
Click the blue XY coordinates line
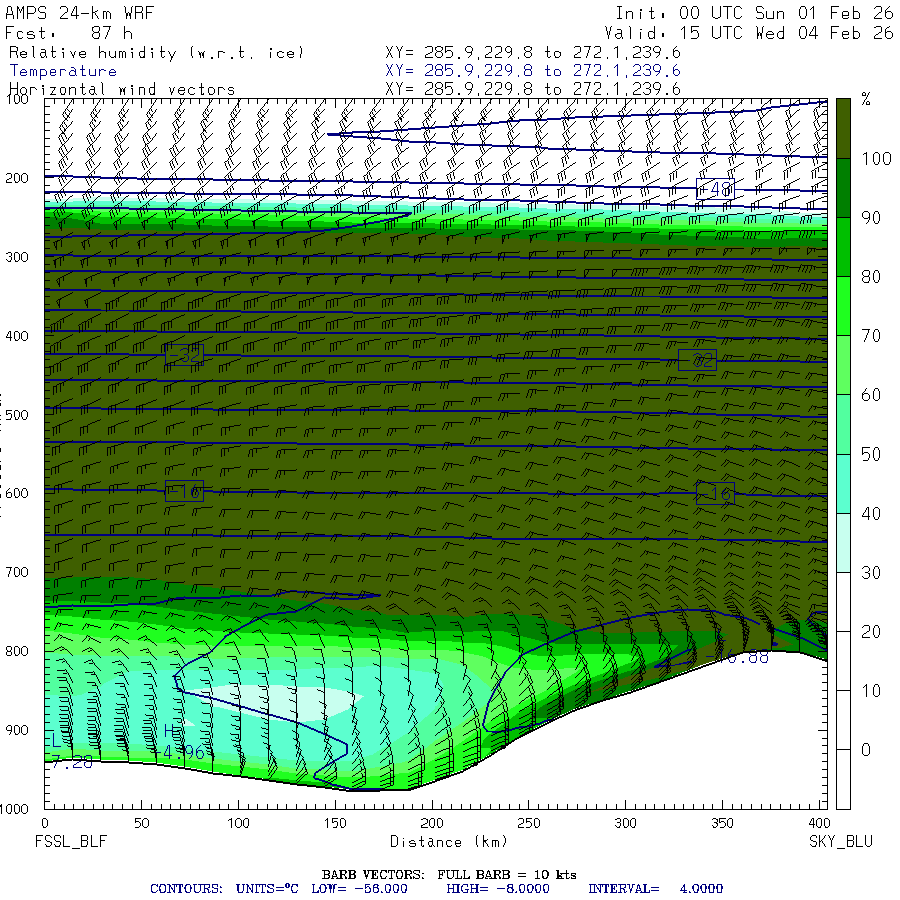(x=533, y=71)
